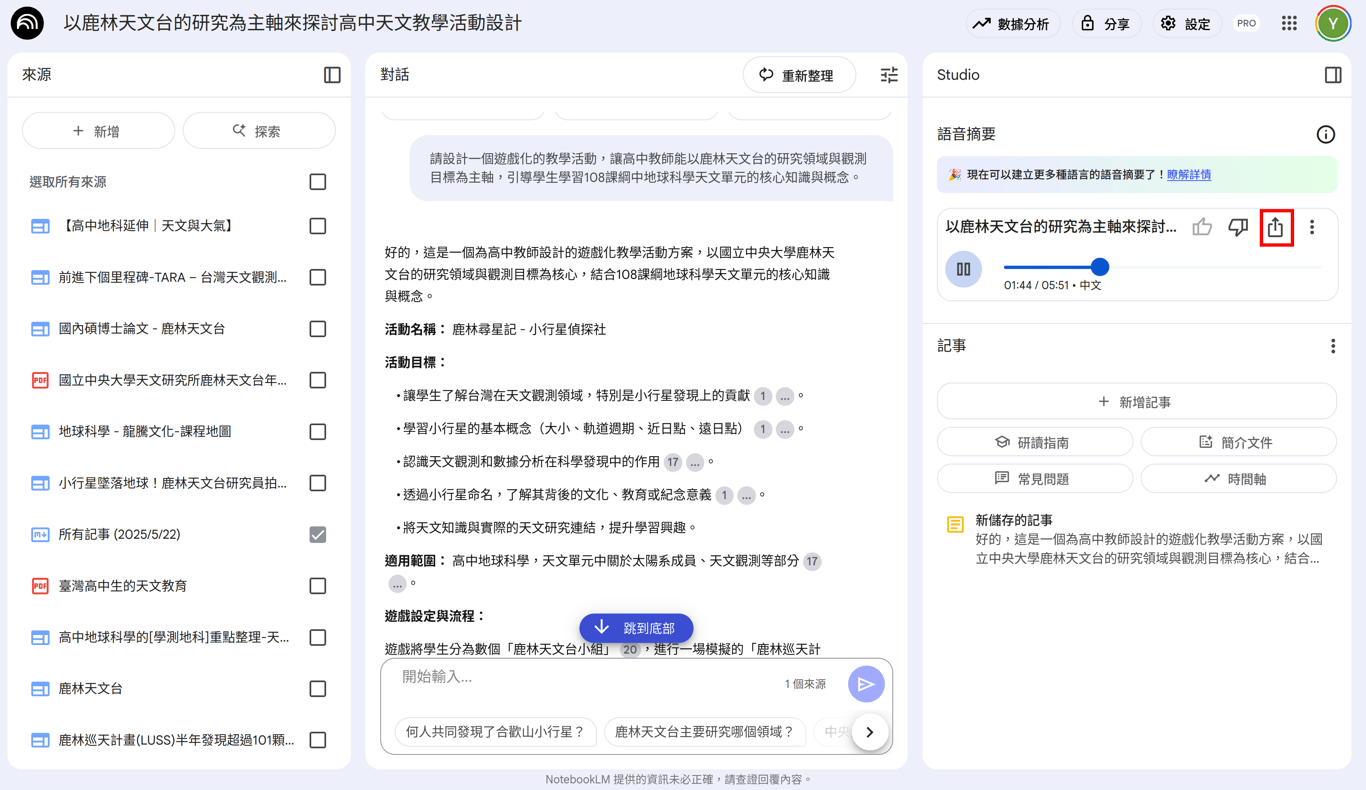The width and height of the screenshot is (1366, 790).
Task: Show next suggested questions with arrow
Action: click(x=870, y=732)
